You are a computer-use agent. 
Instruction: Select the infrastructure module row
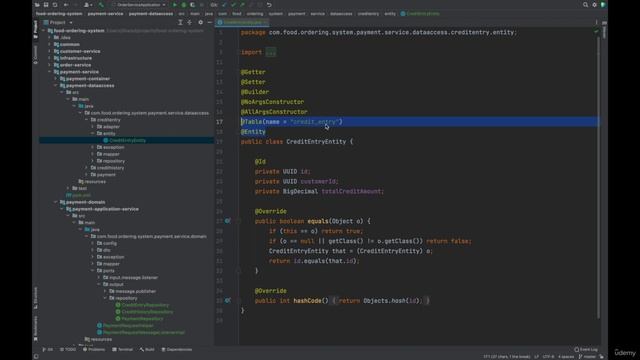76,58
